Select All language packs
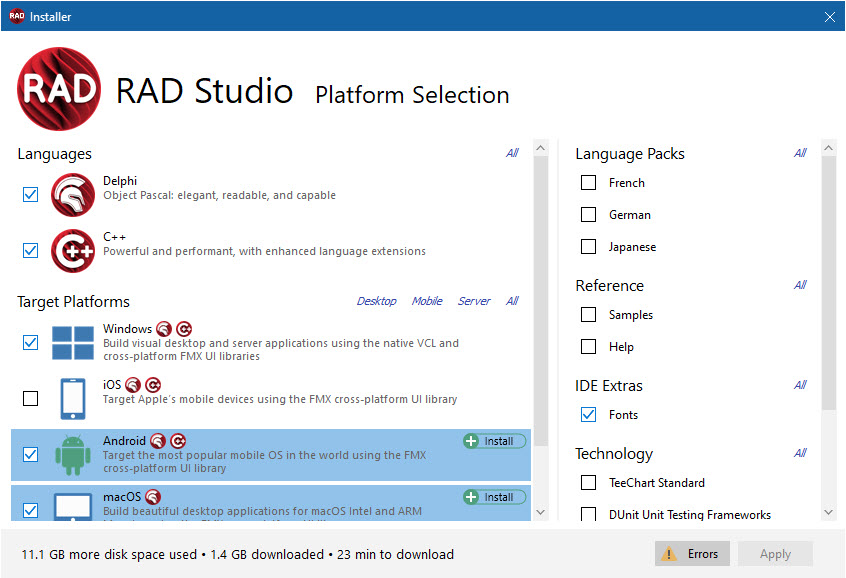Image resolution: width=846 pixels, height=578 pixels. tap(800, 153)
